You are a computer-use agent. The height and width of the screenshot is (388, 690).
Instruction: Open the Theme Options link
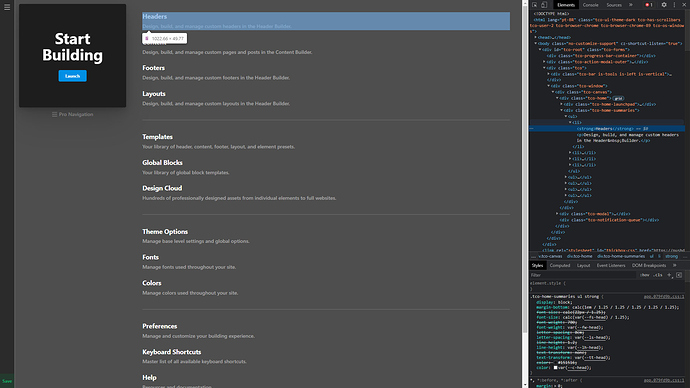point(165,231)
